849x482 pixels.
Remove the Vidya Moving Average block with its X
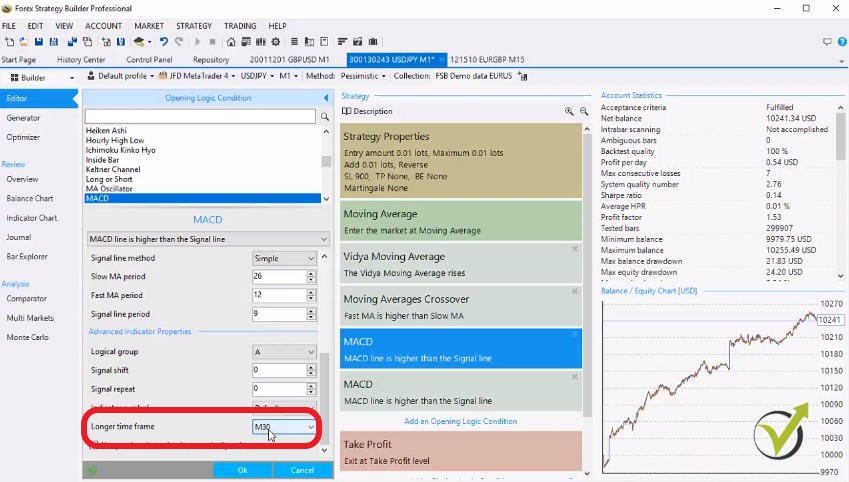(575, 249)
